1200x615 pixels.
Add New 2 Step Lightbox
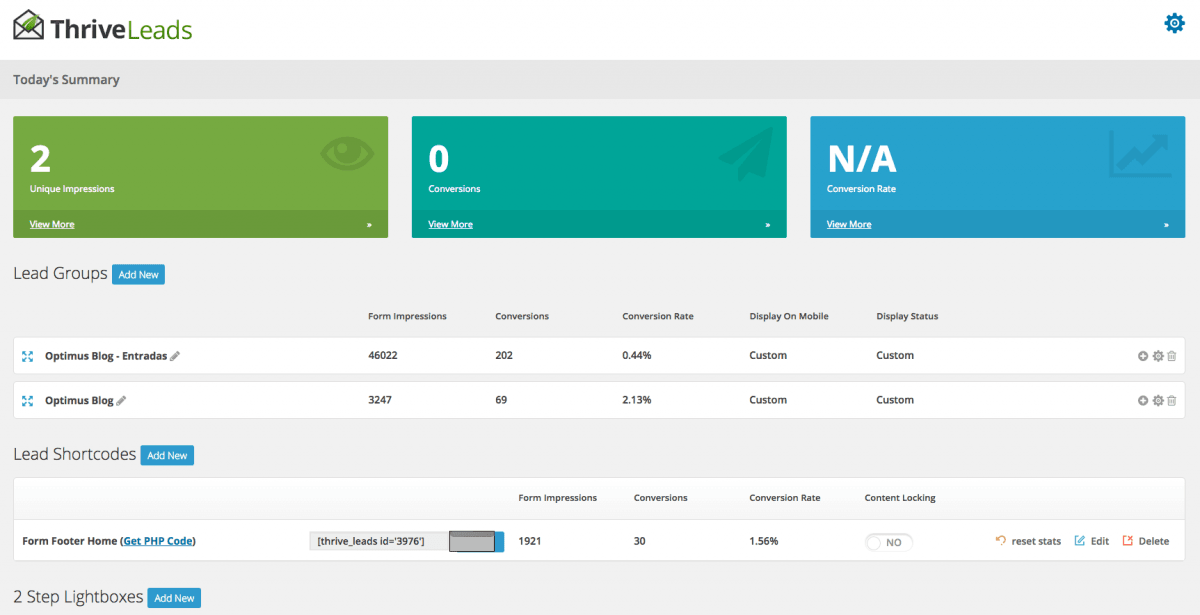click(x=174, y=598)
